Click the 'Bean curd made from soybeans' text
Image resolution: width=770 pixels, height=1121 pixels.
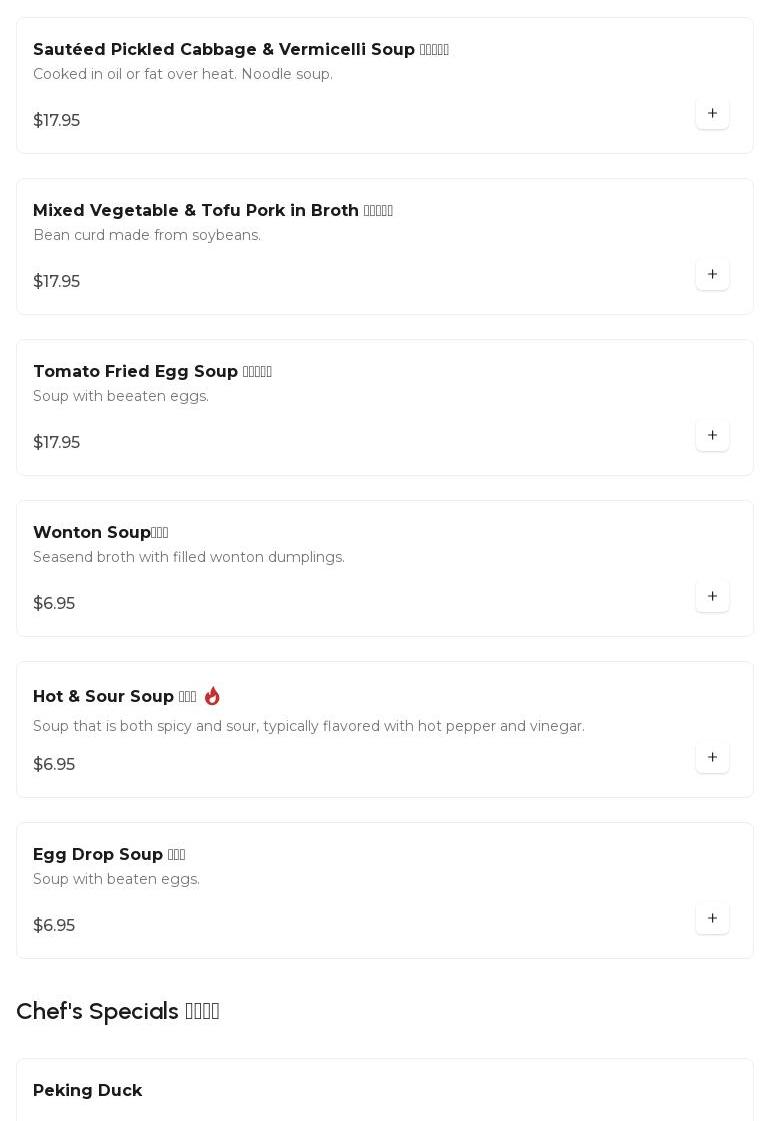tap(147, 235)
